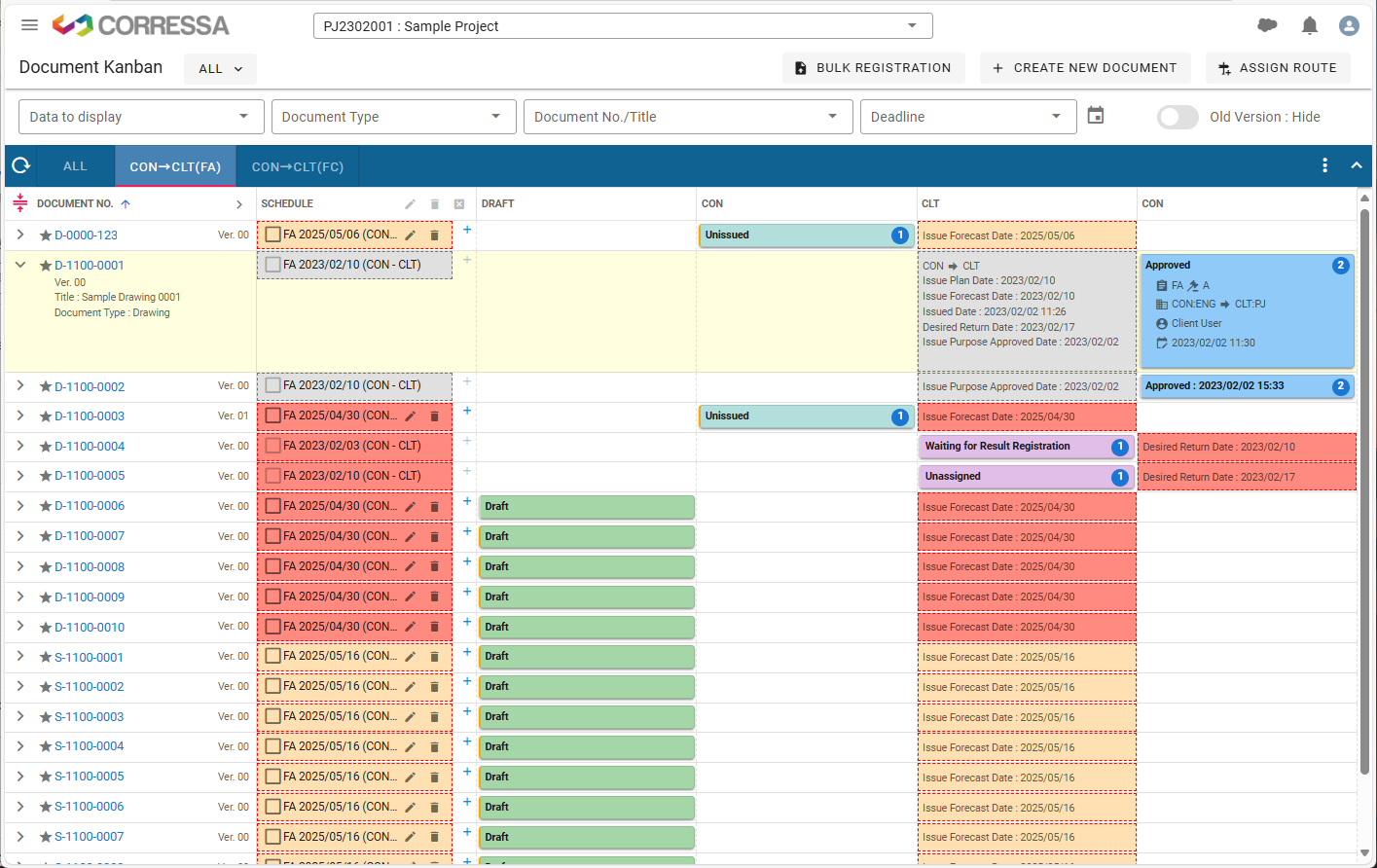Tick the checkbox on the FA 2023/02/10 schedule card

pos(273,264)
